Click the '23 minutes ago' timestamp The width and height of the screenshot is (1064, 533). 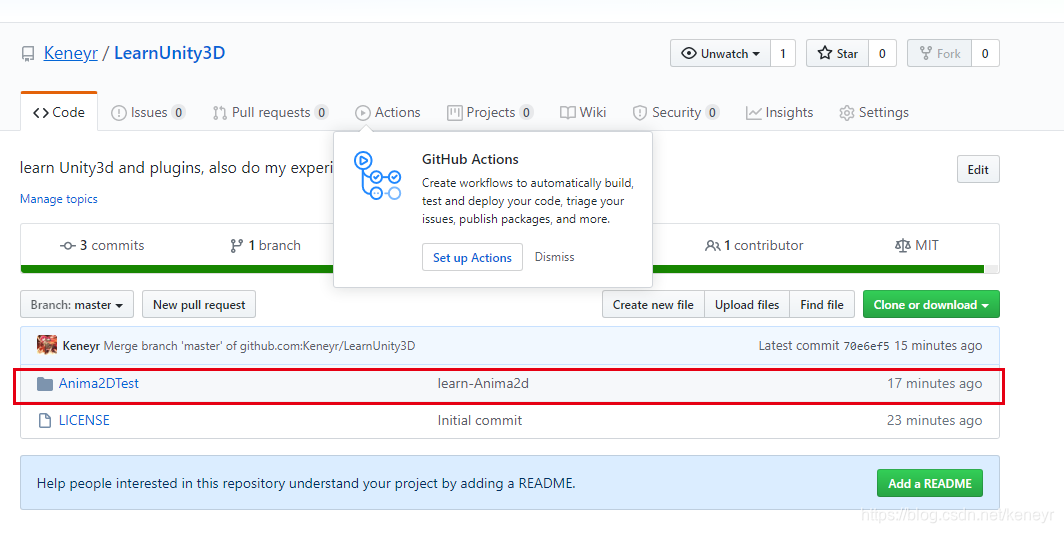[x=934, y=420]
